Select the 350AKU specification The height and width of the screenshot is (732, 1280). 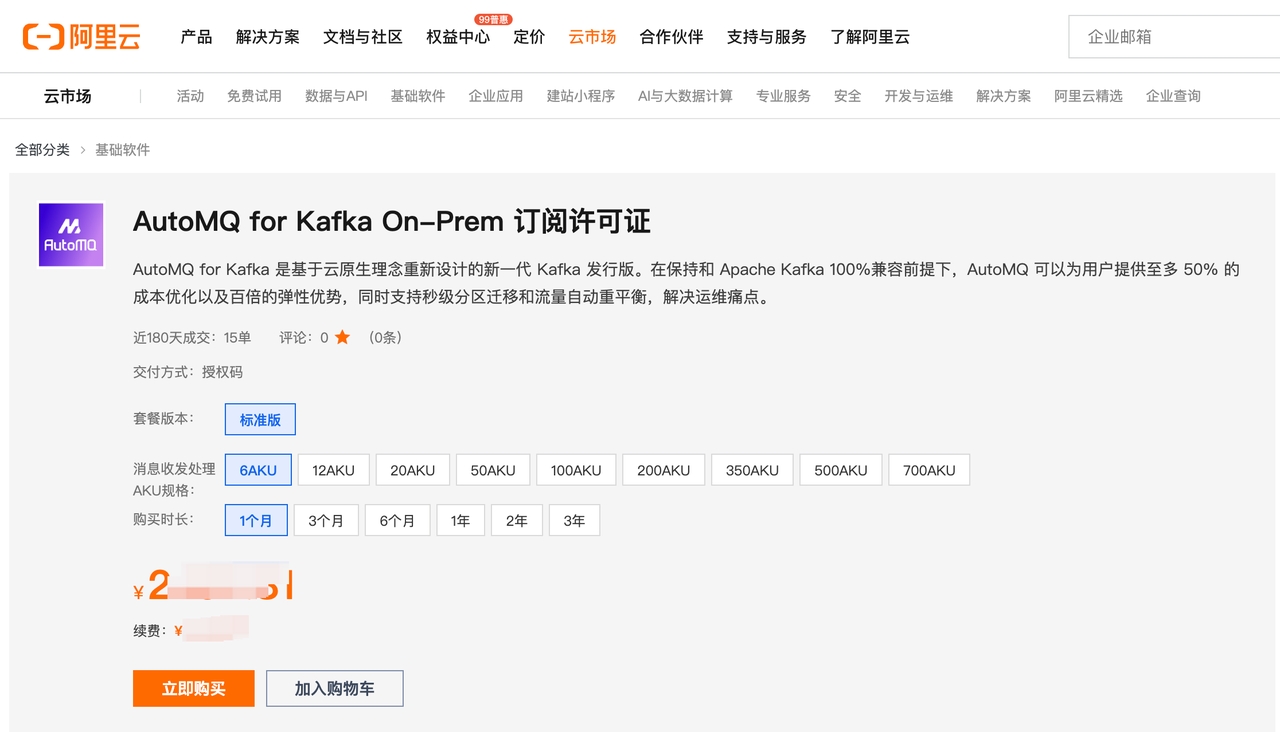pyautogui.click(x=752, y=470)
